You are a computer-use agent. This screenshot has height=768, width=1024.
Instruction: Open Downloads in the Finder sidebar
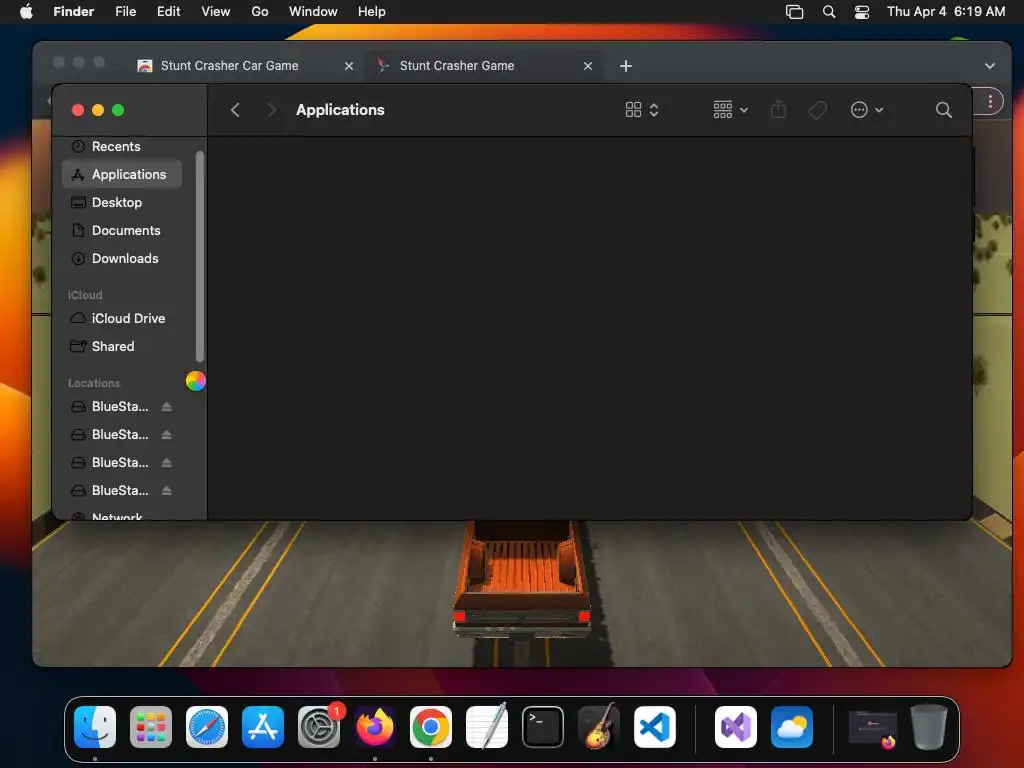pyautogui.click(x=121, y=259)
